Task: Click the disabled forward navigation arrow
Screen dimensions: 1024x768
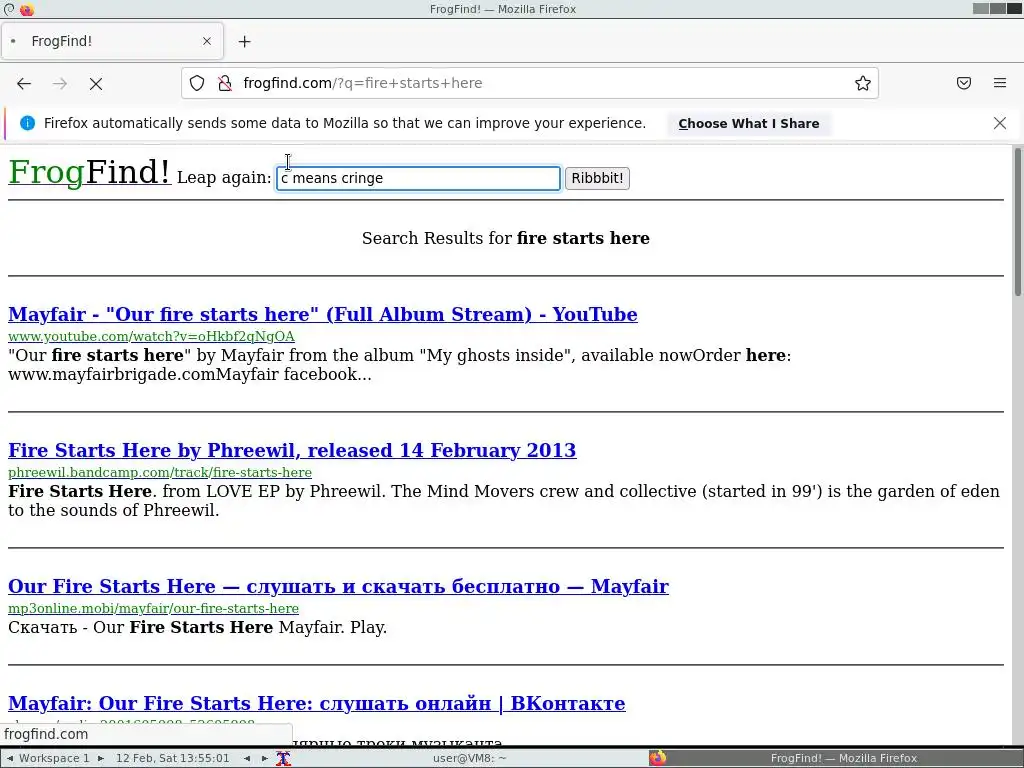Action: (60, 84)
